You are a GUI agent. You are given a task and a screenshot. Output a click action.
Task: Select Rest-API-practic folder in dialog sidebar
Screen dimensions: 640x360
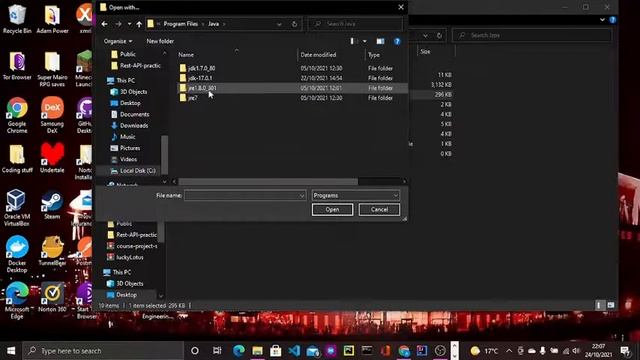click(140, 66)
